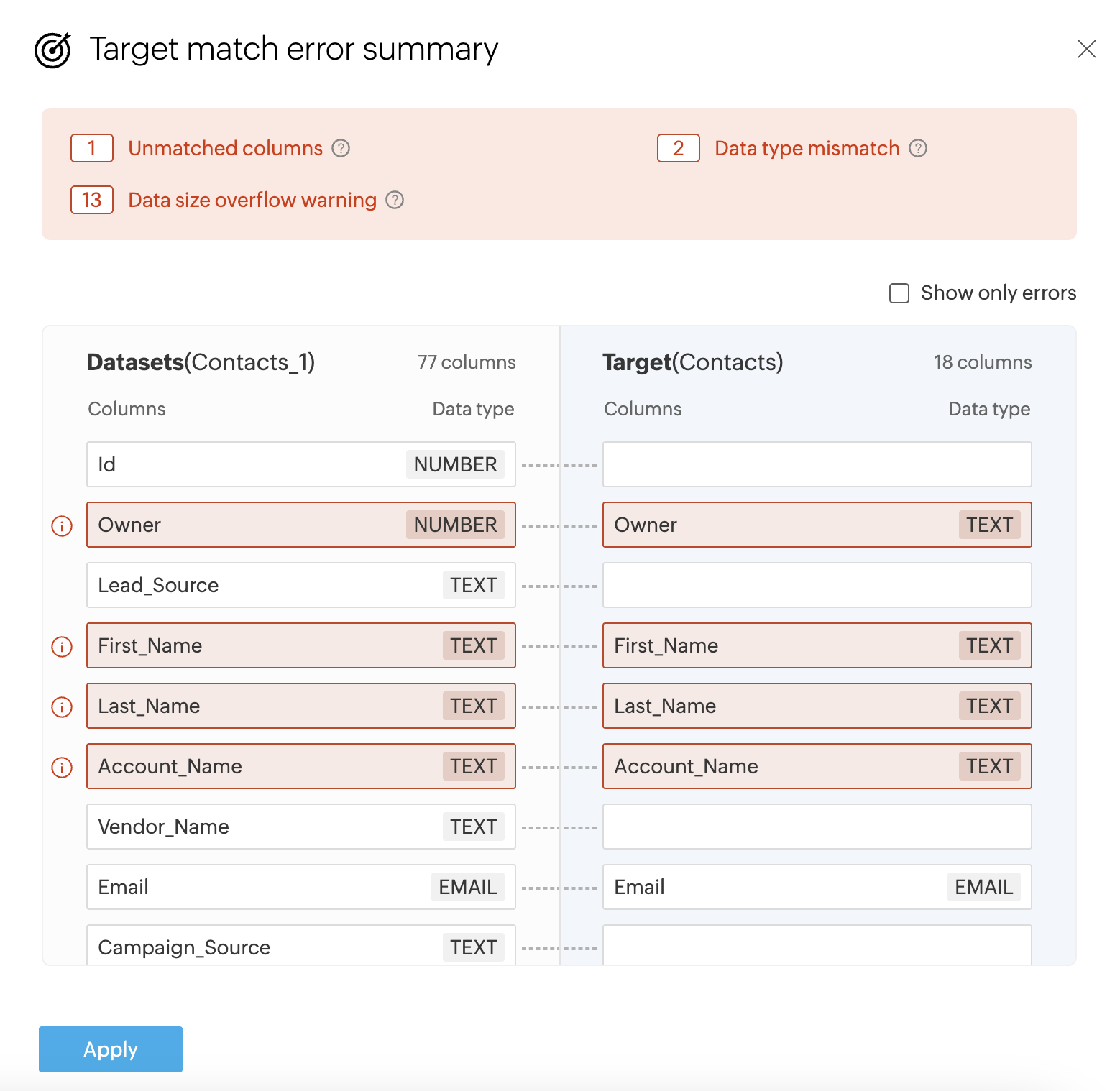1120x1091 pixels.
Task: Select the empty target field for Vendor_Name
Action: tap(817, 827)
